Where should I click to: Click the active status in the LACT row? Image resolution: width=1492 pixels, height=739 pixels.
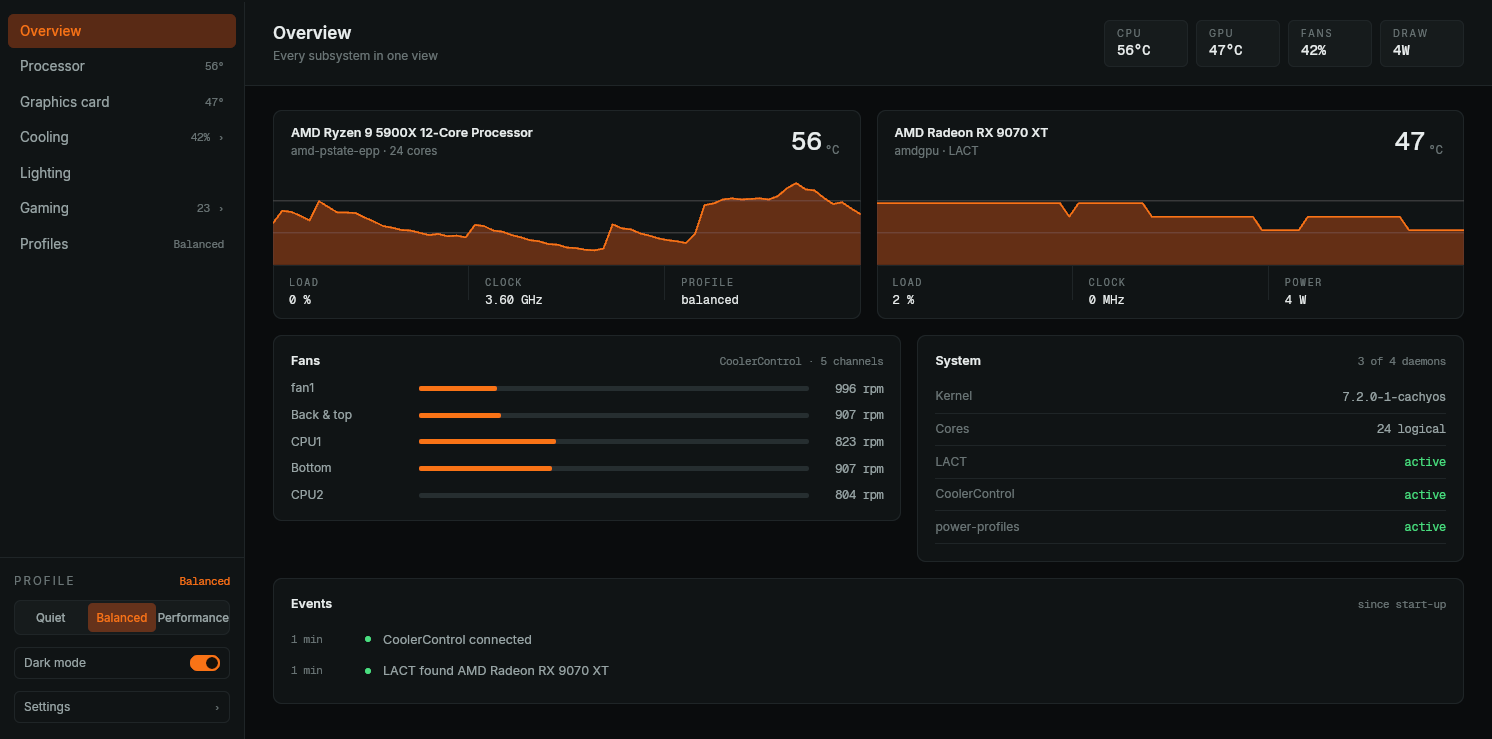click(1425, 462)
